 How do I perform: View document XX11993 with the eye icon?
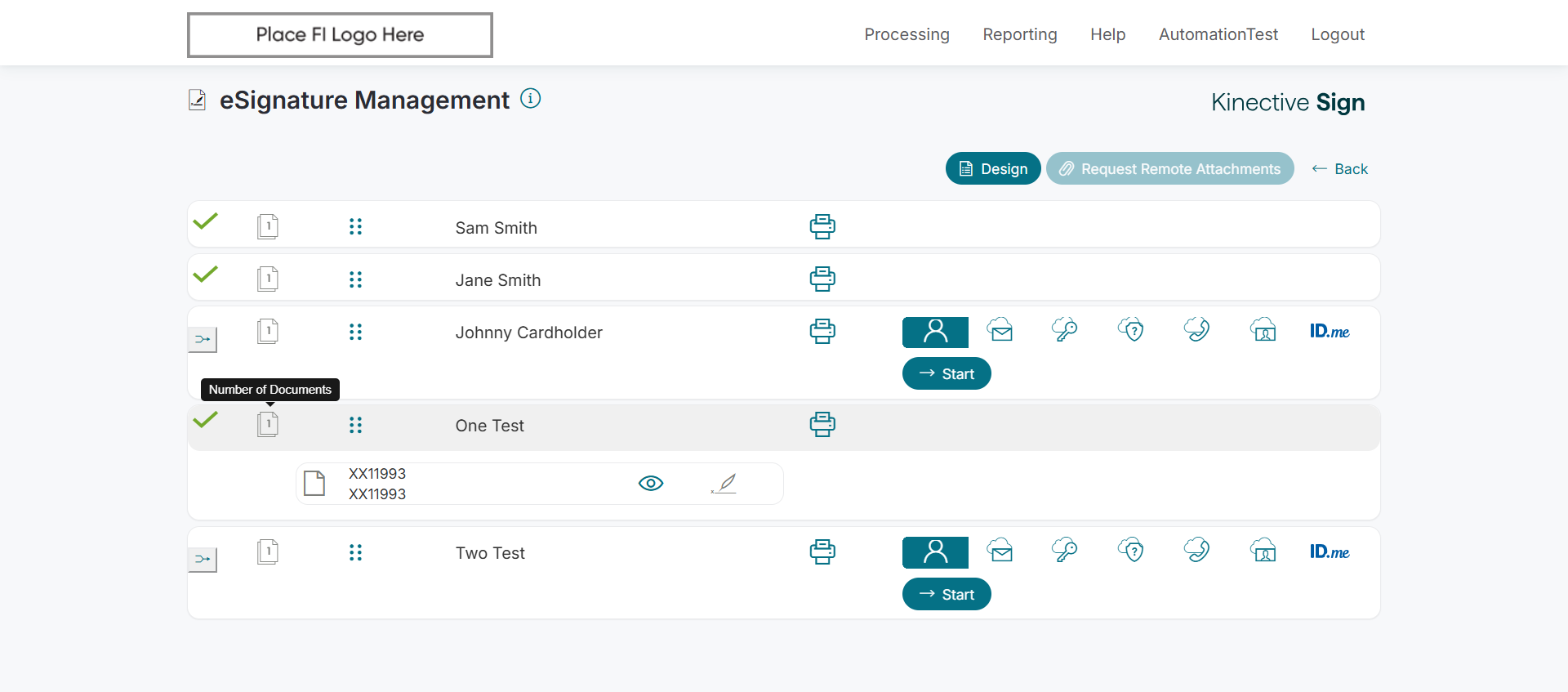(x=651, y=484)
